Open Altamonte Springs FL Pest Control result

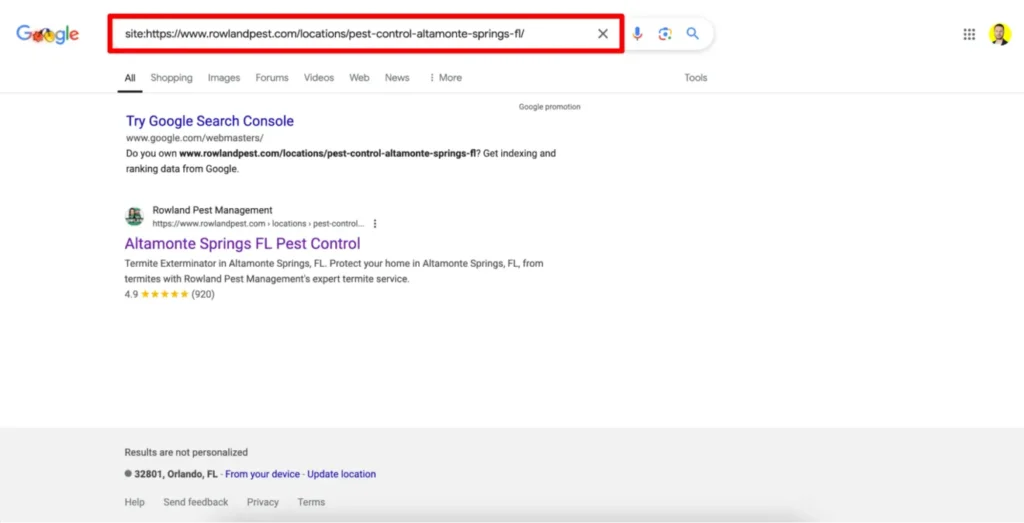[x=242, y=244]
